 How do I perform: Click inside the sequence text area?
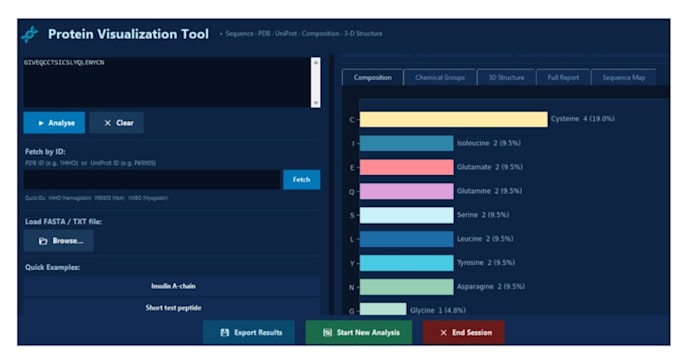(x=167, y=82)
